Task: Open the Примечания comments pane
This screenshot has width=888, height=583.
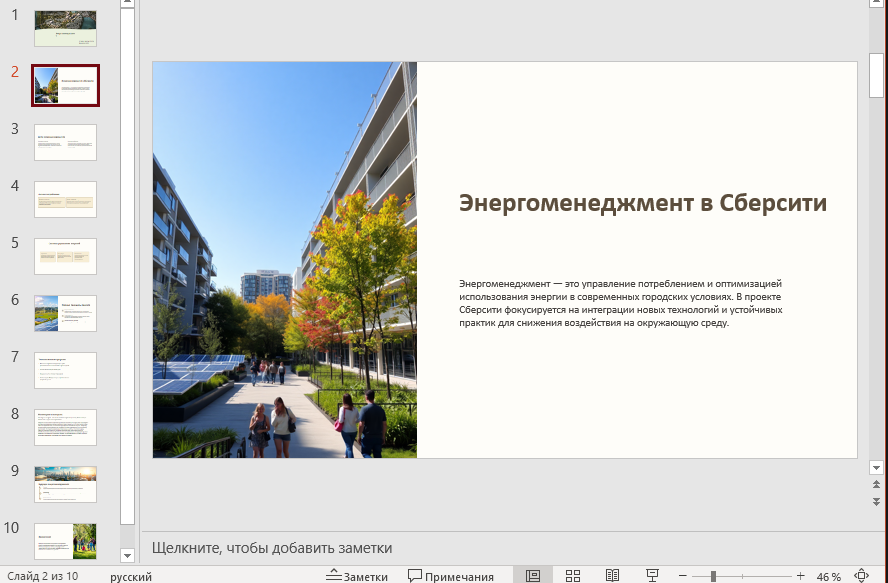Action: (451, 576)
